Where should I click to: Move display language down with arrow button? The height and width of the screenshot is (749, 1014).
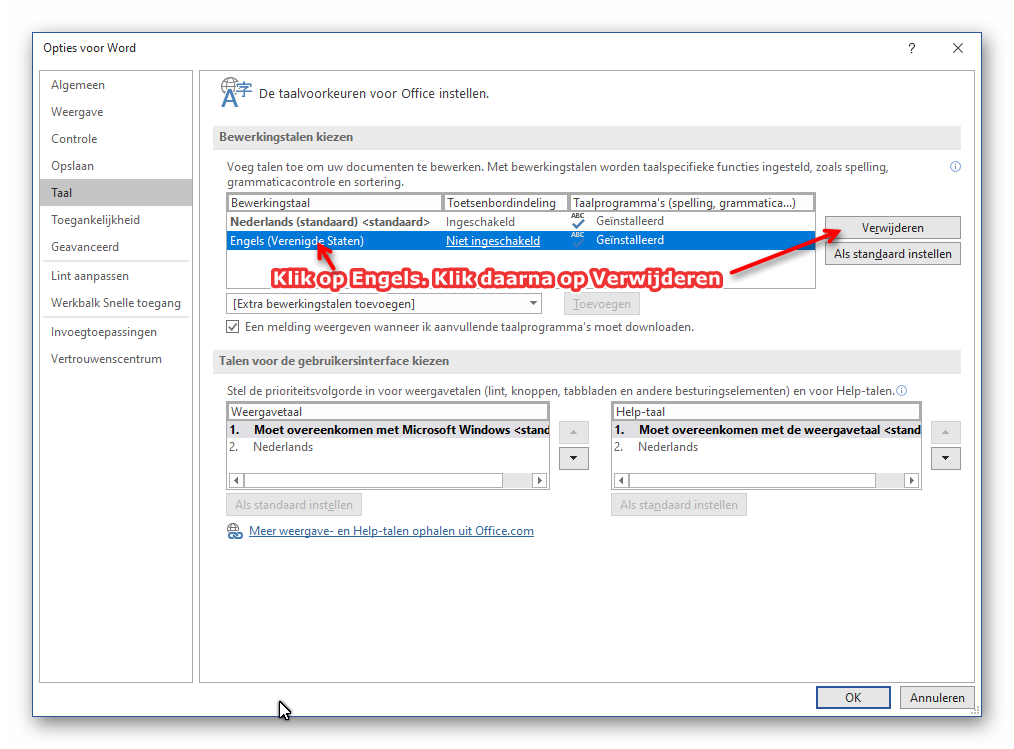point(573,458)
